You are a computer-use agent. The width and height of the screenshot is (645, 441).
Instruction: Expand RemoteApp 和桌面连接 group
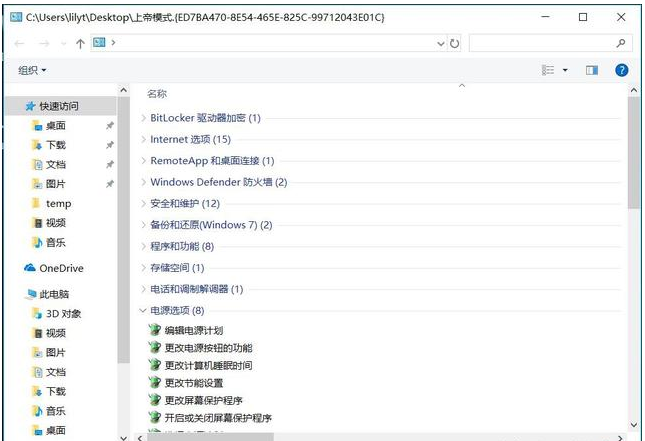143,161
